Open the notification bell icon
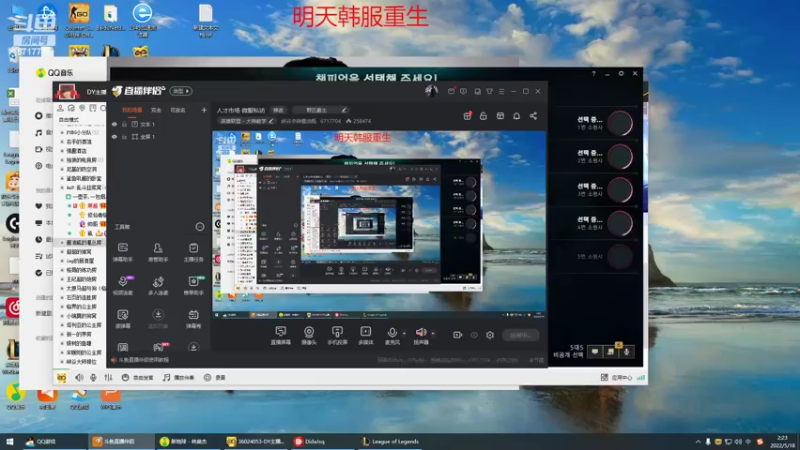The image size is (800, 450). coord(516,116)
